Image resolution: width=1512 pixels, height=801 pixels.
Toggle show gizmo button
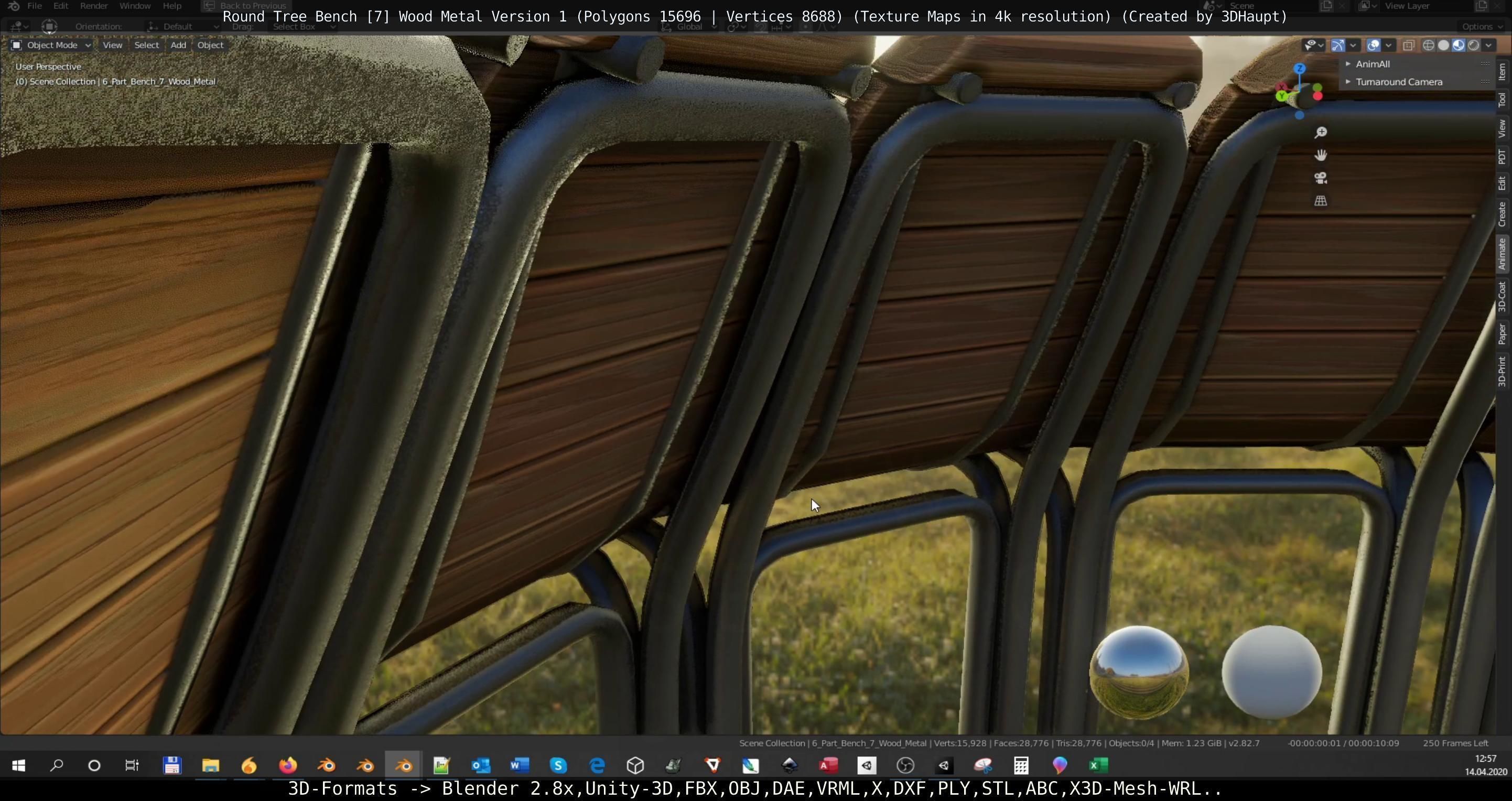1337,45
